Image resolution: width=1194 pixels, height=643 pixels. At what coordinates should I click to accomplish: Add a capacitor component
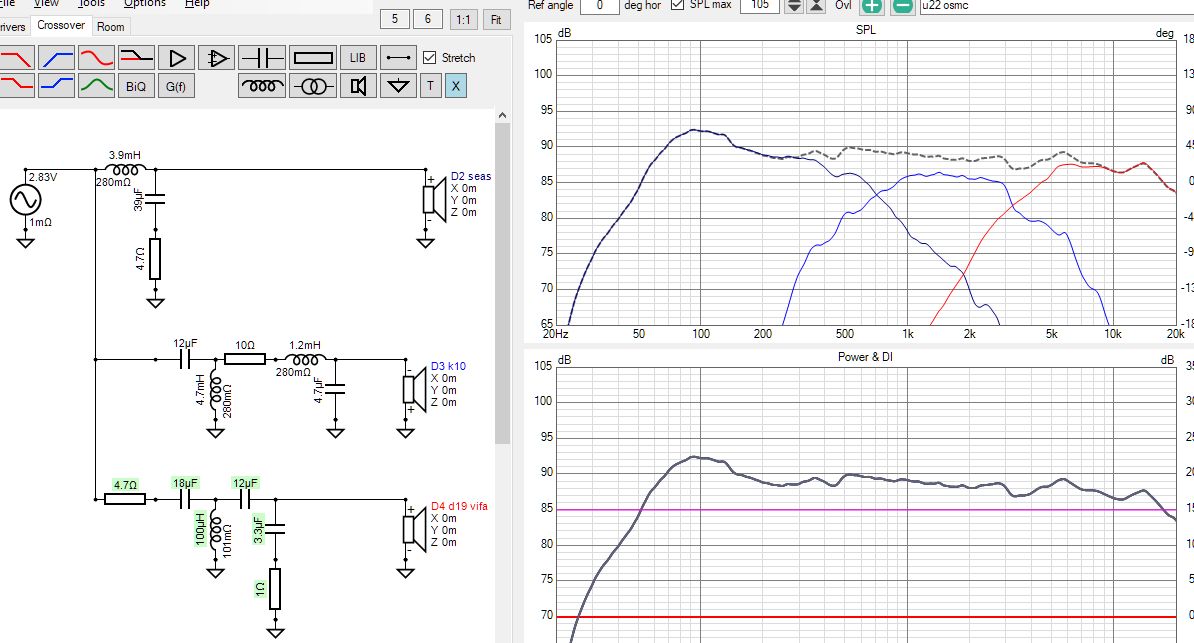click(x=261, y=58)
